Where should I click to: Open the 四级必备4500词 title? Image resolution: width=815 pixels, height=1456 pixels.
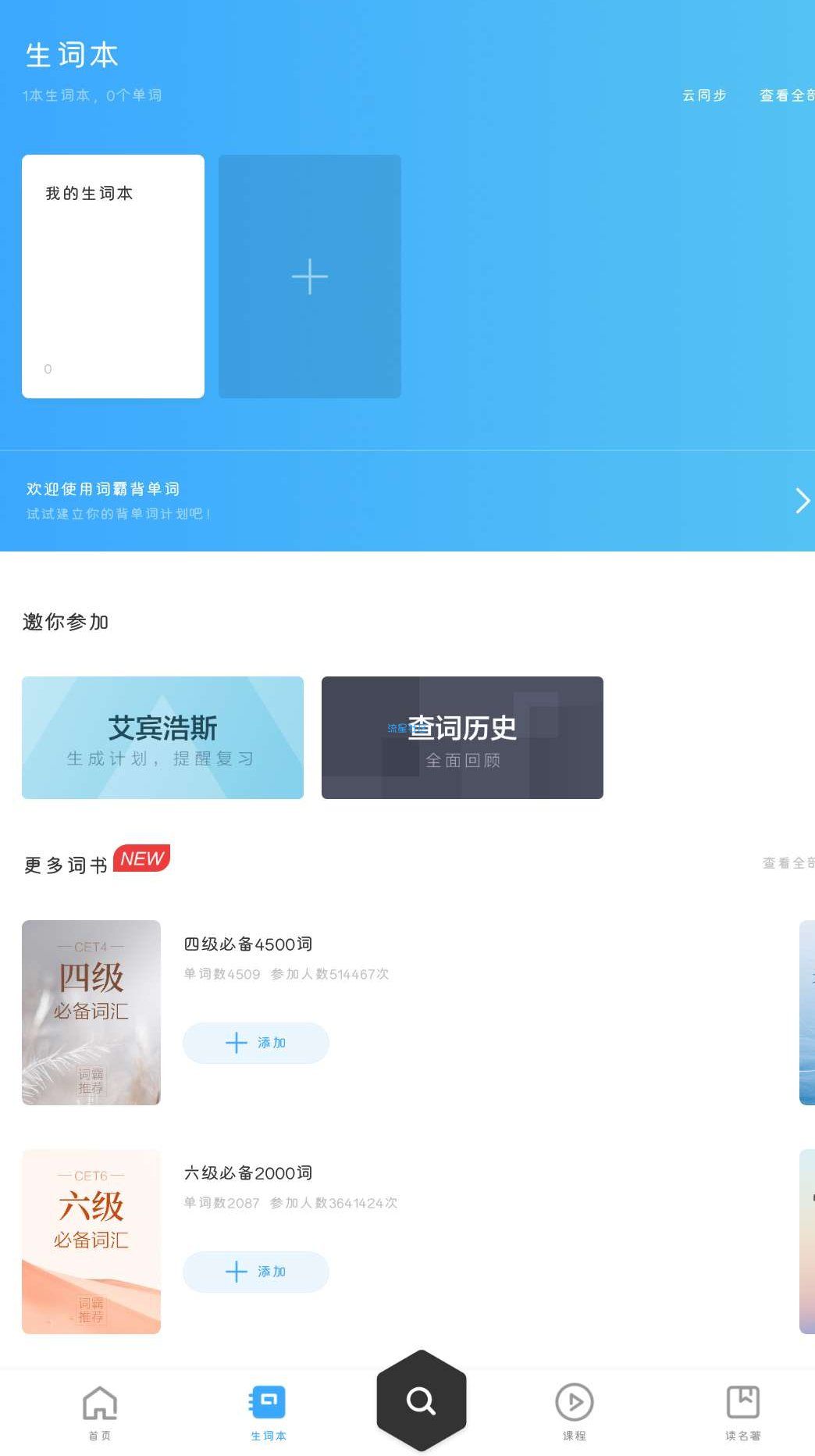[x=248, y=944]
